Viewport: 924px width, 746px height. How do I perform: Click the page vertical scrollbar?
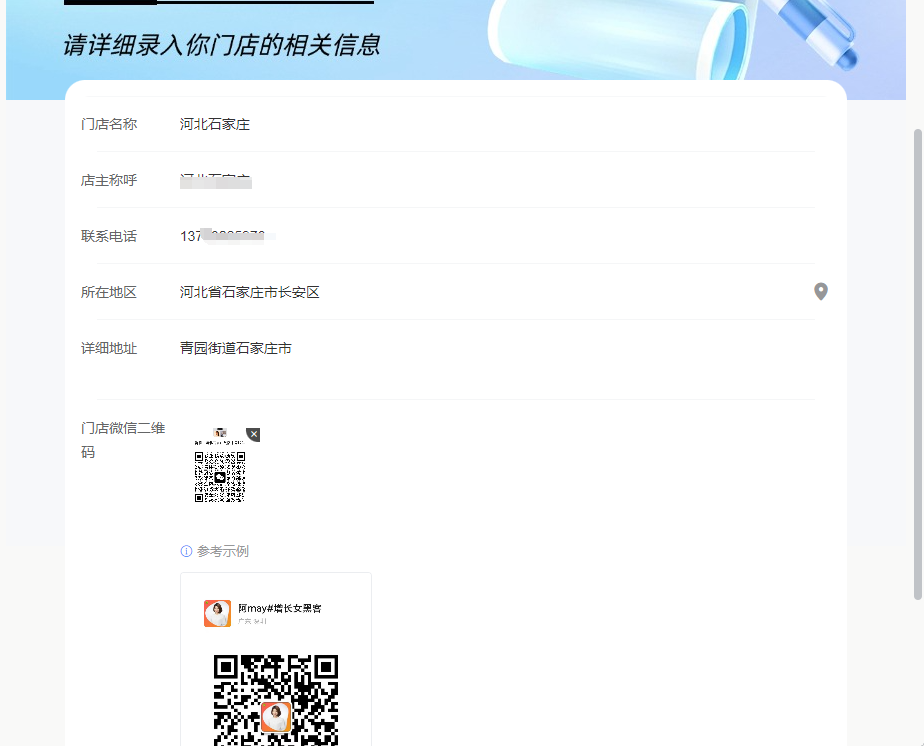click(x=918, y=364)
